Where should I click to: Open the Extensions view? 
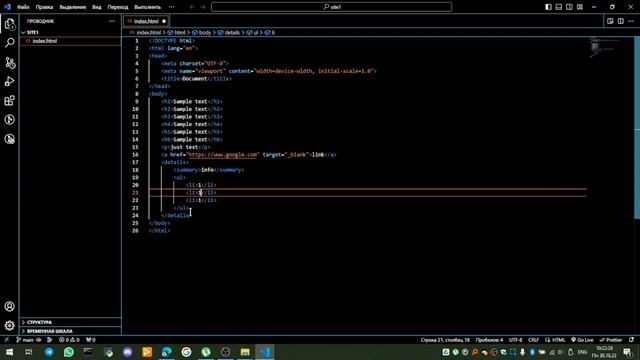tap(9, 100)
